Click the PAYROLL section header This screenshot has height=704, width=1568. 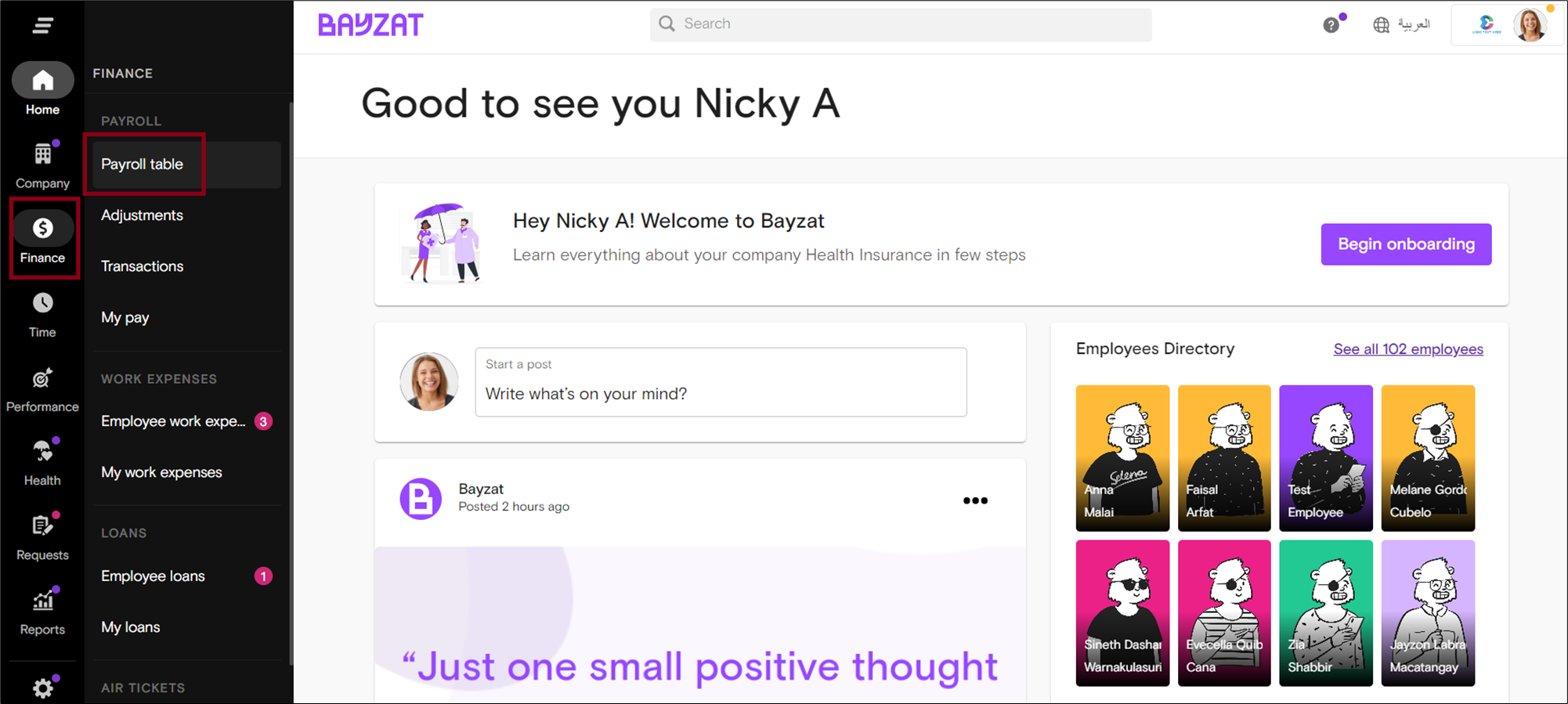pyautogui.click(x=131, y=121)
